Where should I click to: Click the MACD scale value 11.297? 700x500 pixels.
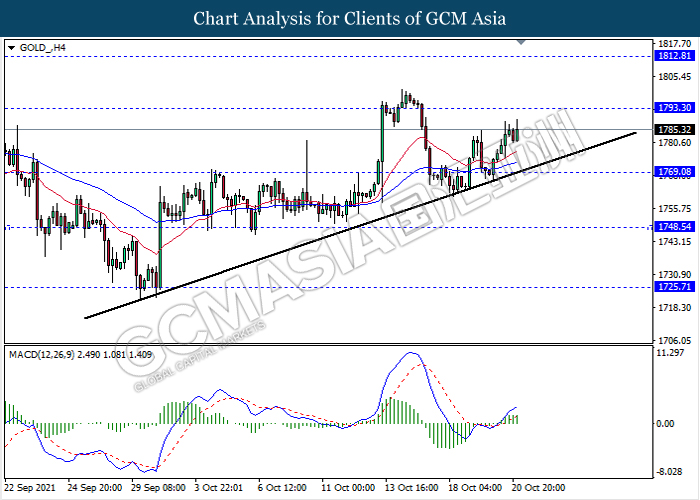coord(671,353)
